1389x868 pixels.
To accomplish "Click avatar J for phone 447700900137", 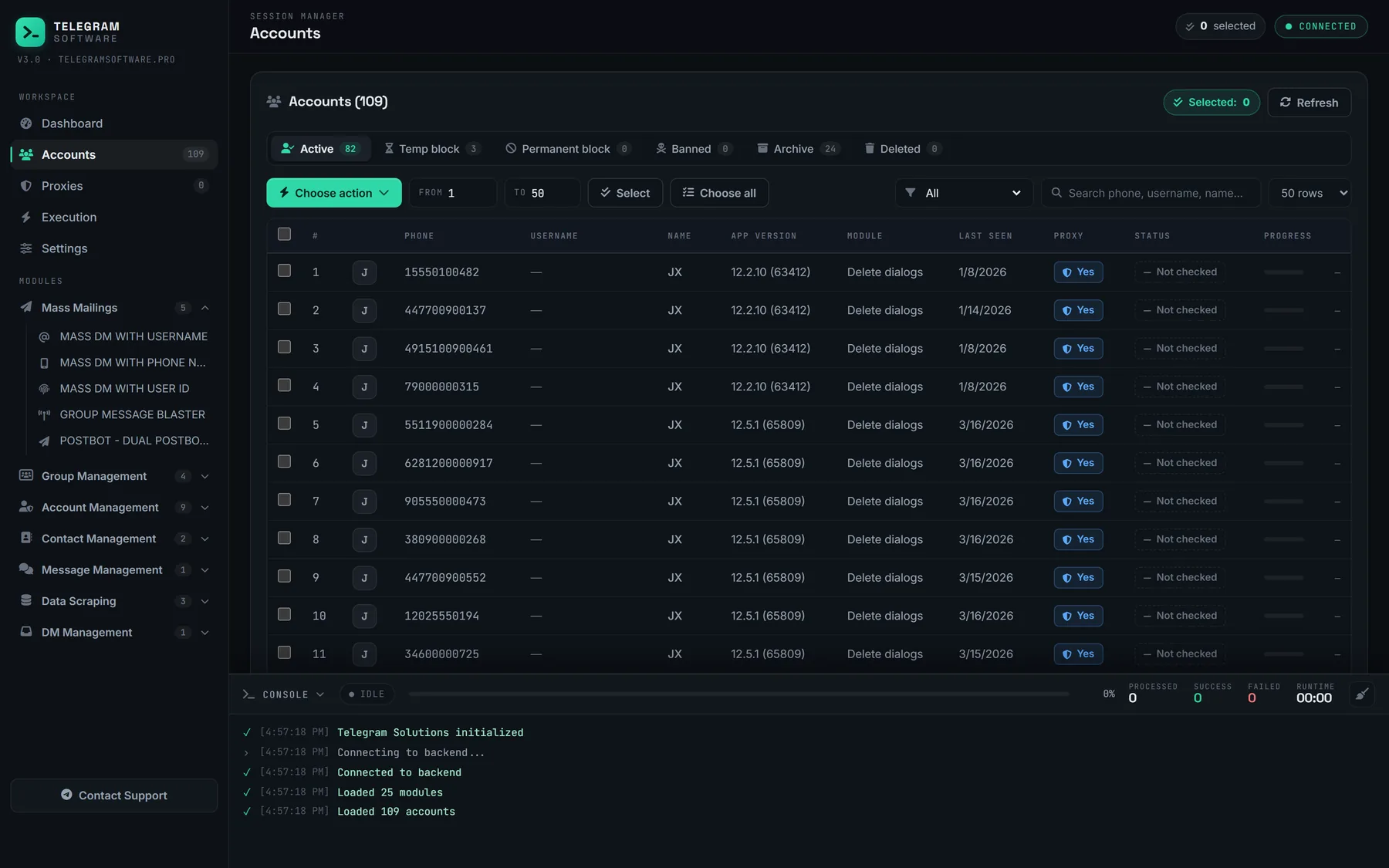I will click(x=364, y=310).
